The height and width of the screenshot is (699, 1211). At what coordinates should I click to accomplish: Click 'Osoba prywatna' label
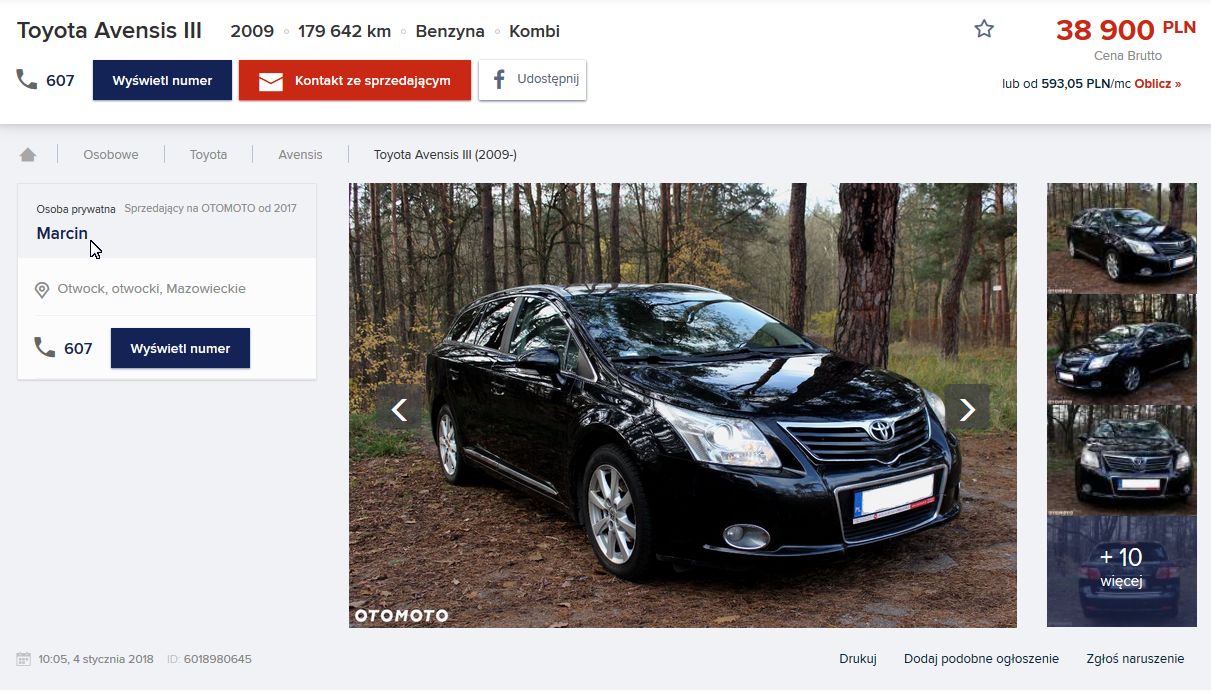tap(76, 209)
